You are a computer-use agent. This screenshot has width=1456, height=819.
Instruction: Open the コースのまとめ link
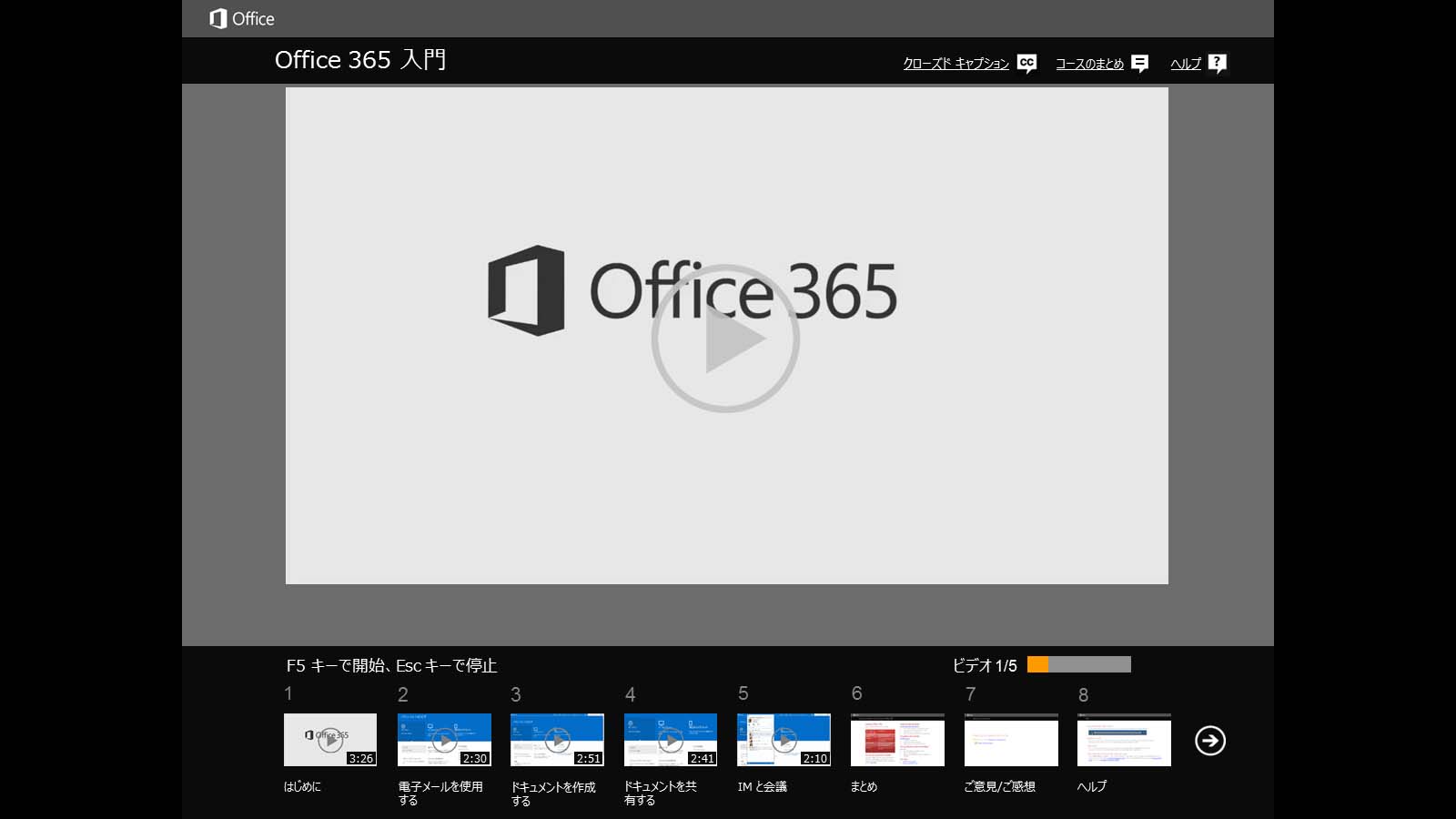click(x=1089, y=64)
